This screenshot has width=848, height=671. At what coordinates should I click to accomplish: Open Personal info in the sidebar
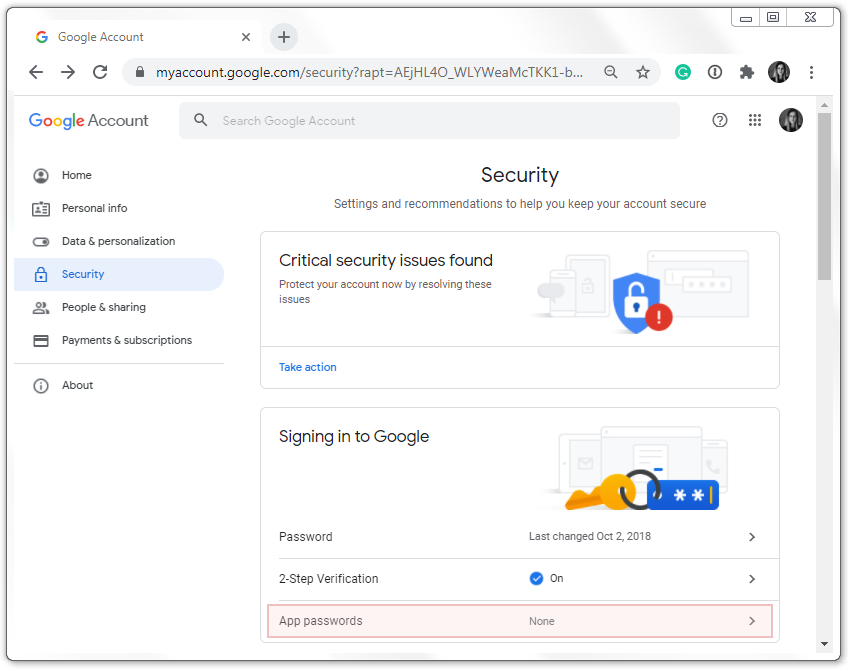click(x=119, y=208)
